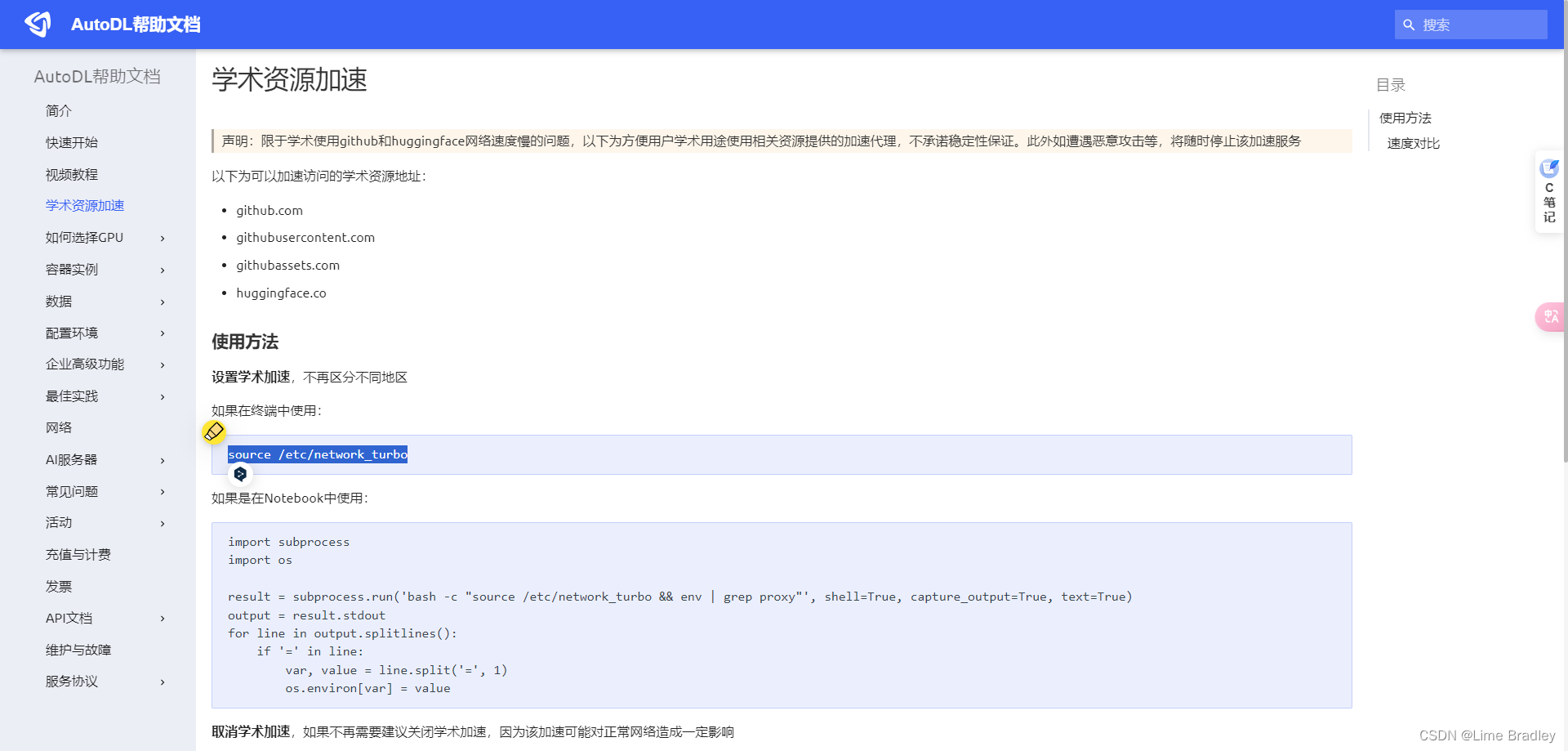
Task: Expand the 服务协议 section chevron
Action: 163,682
